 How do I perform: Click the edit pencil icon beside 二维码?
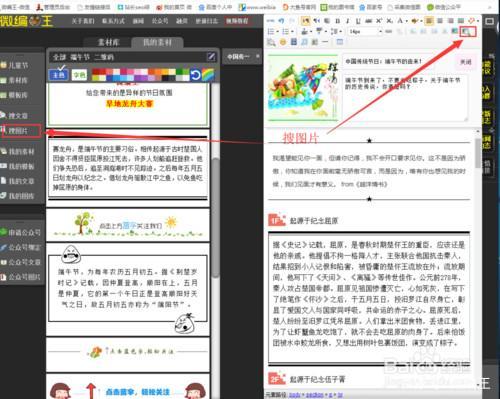coord(211,57)
